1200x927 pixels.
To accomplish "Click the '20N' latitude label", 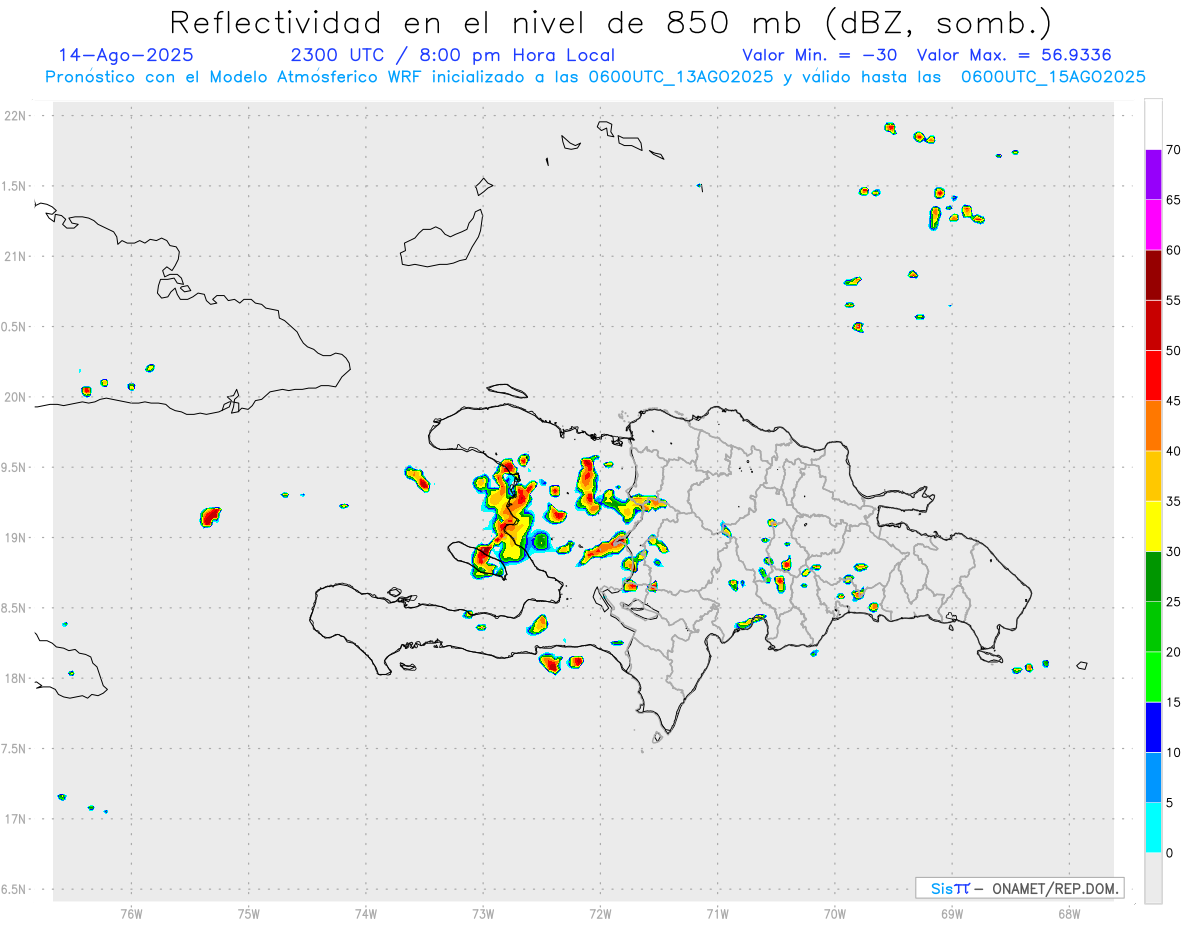I will coord(15,397).
